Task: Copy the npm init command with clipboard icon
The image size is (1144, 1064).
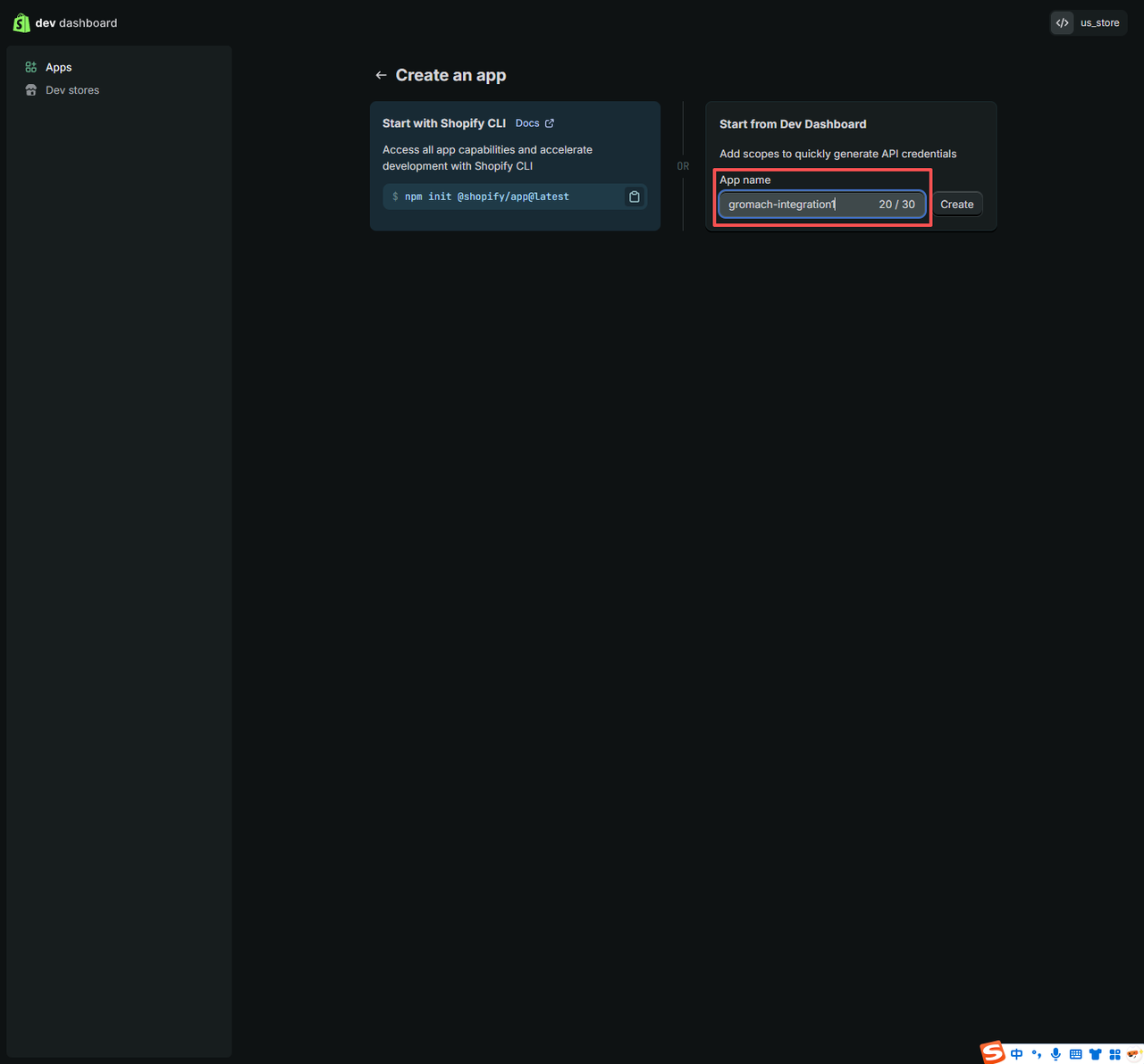Action: pos(634,197)
